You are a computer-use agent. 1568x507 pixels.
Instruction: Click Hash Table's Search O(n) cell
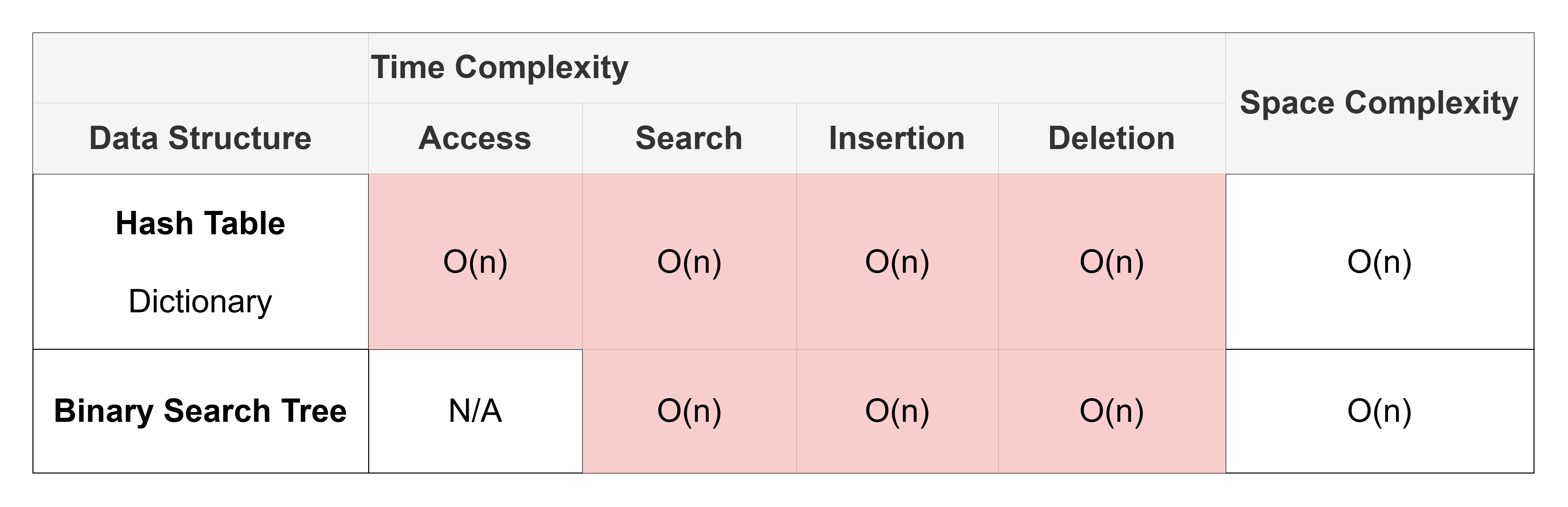[689, 262]
